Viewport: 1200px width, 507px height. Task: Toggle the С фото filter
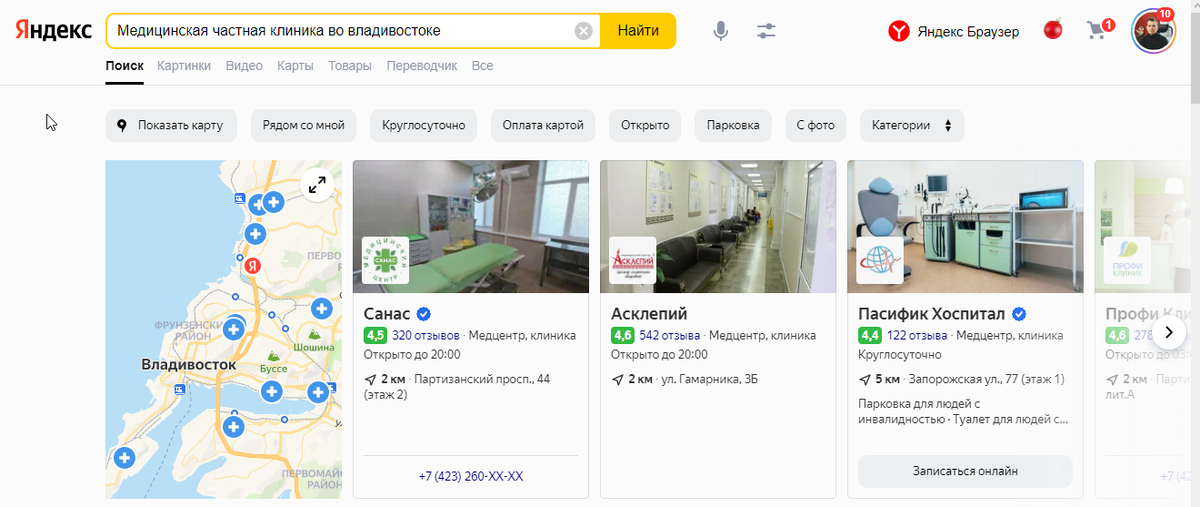pyautogui.click(x=816, y=125)
